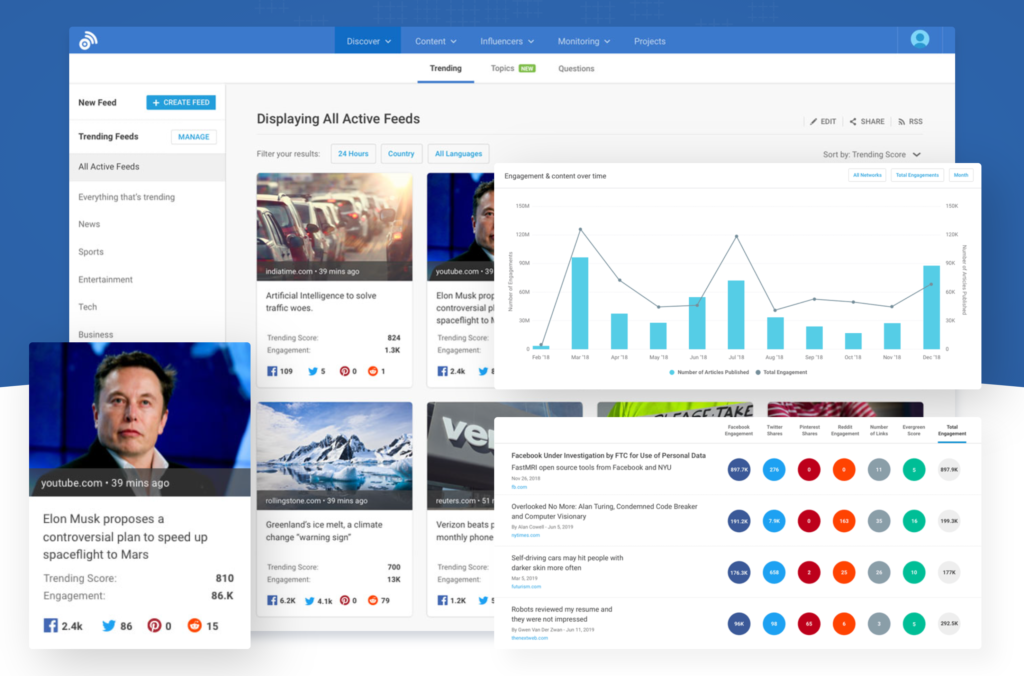Select the Entertainment feed
This screenshot has width=1024, height=676.
pyautogui.click(x=105, y=279)
